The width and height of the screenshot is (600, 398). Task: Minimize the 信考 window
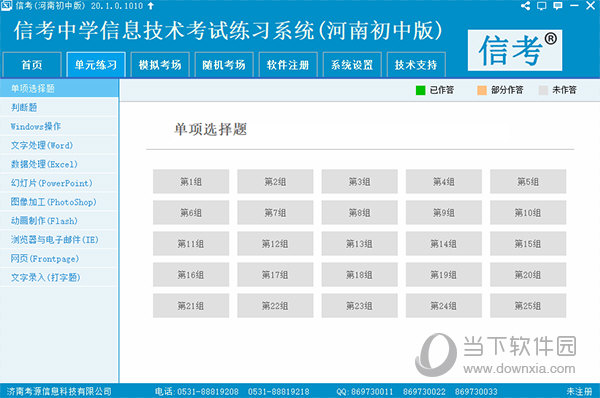coord(574,6)
